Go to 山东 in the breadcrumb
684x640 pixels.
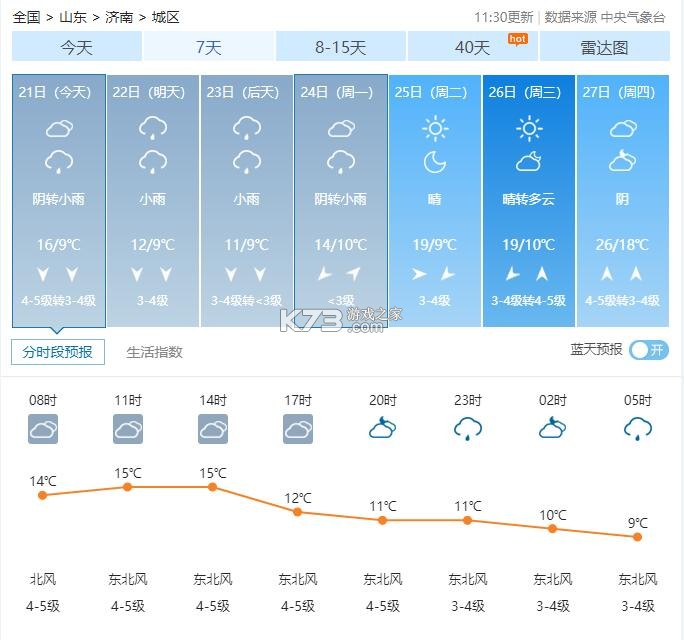73,17
